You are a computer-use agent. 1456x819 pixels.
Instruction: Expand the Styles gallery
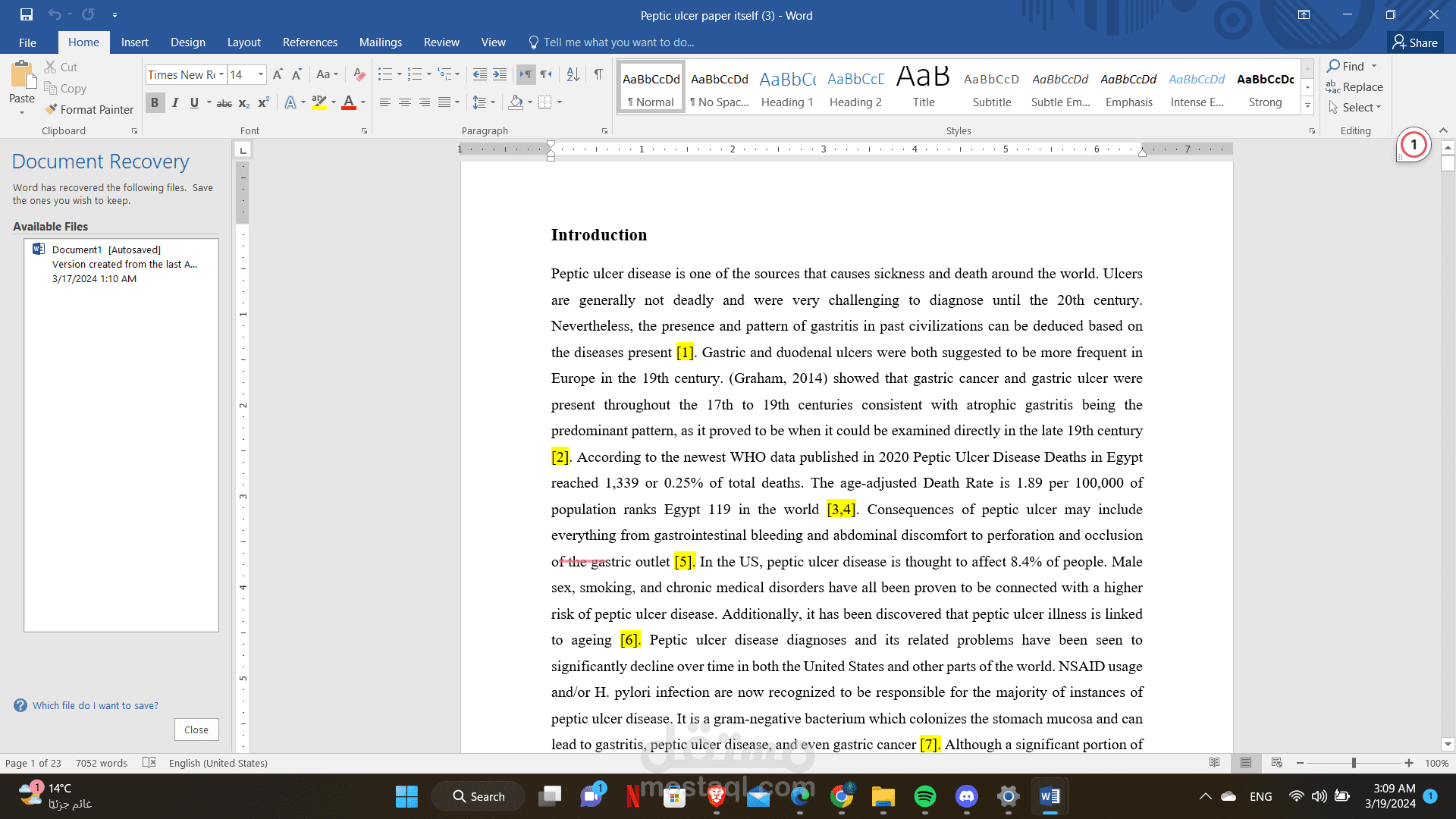[x=1307, y=107]
